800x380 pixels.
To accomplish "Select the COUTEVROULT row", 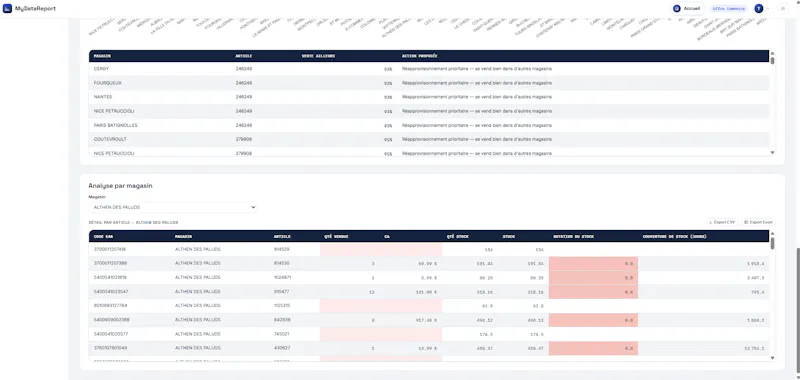I will click(429, 139).
